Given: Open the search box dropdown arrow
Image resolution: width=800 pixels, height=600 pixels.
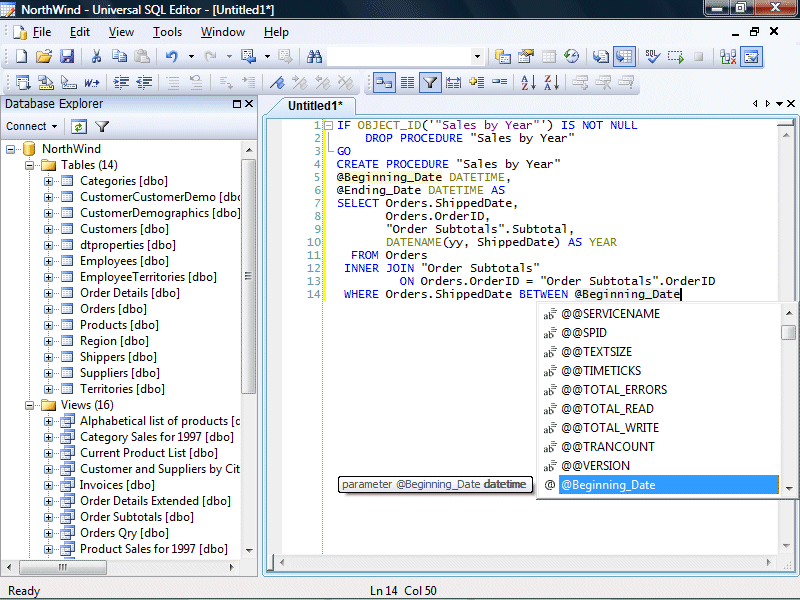Looking at the screenshot, I should click(477, 57).
